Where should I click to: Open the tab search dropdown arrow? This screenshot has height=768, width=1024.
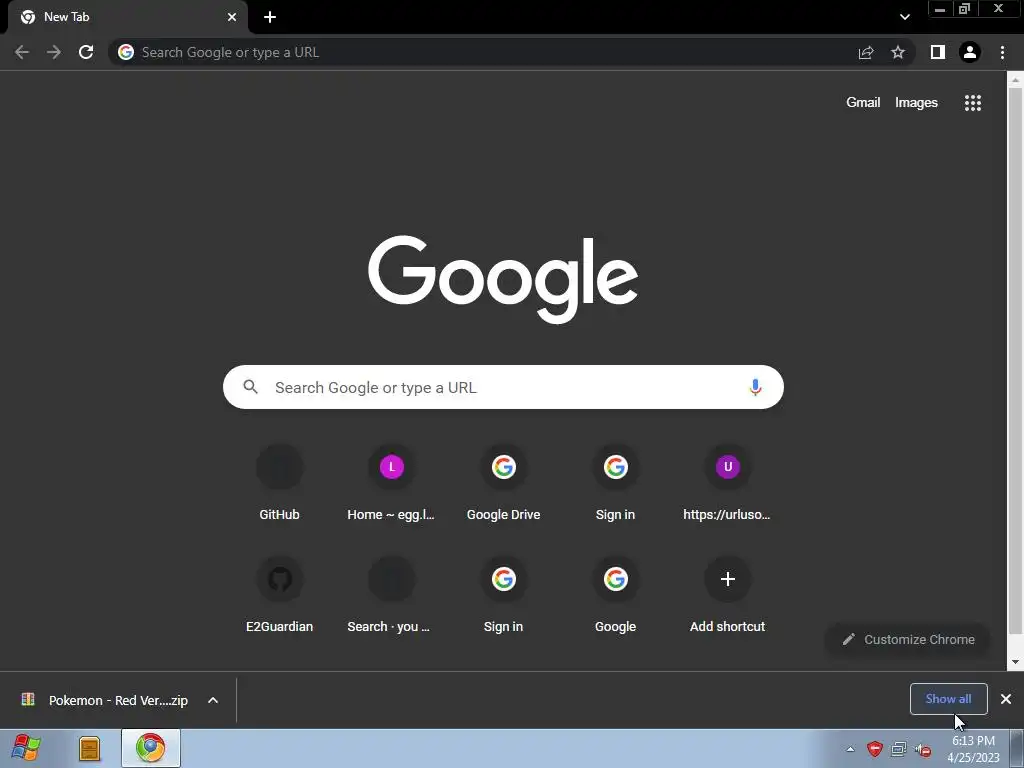[904, 17]
